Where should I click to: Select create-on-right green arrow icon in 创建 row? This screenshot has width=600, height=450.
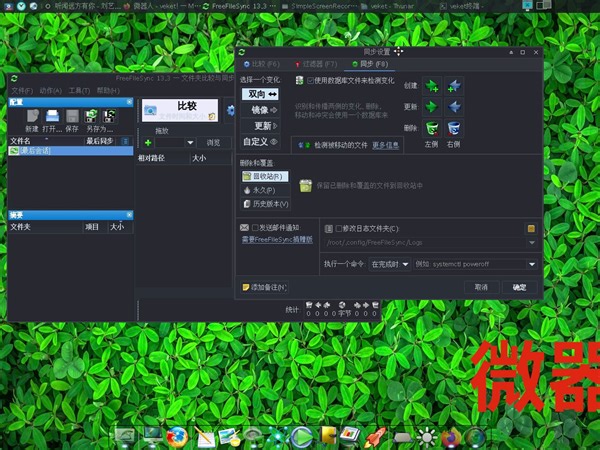(x=432, y=86)
